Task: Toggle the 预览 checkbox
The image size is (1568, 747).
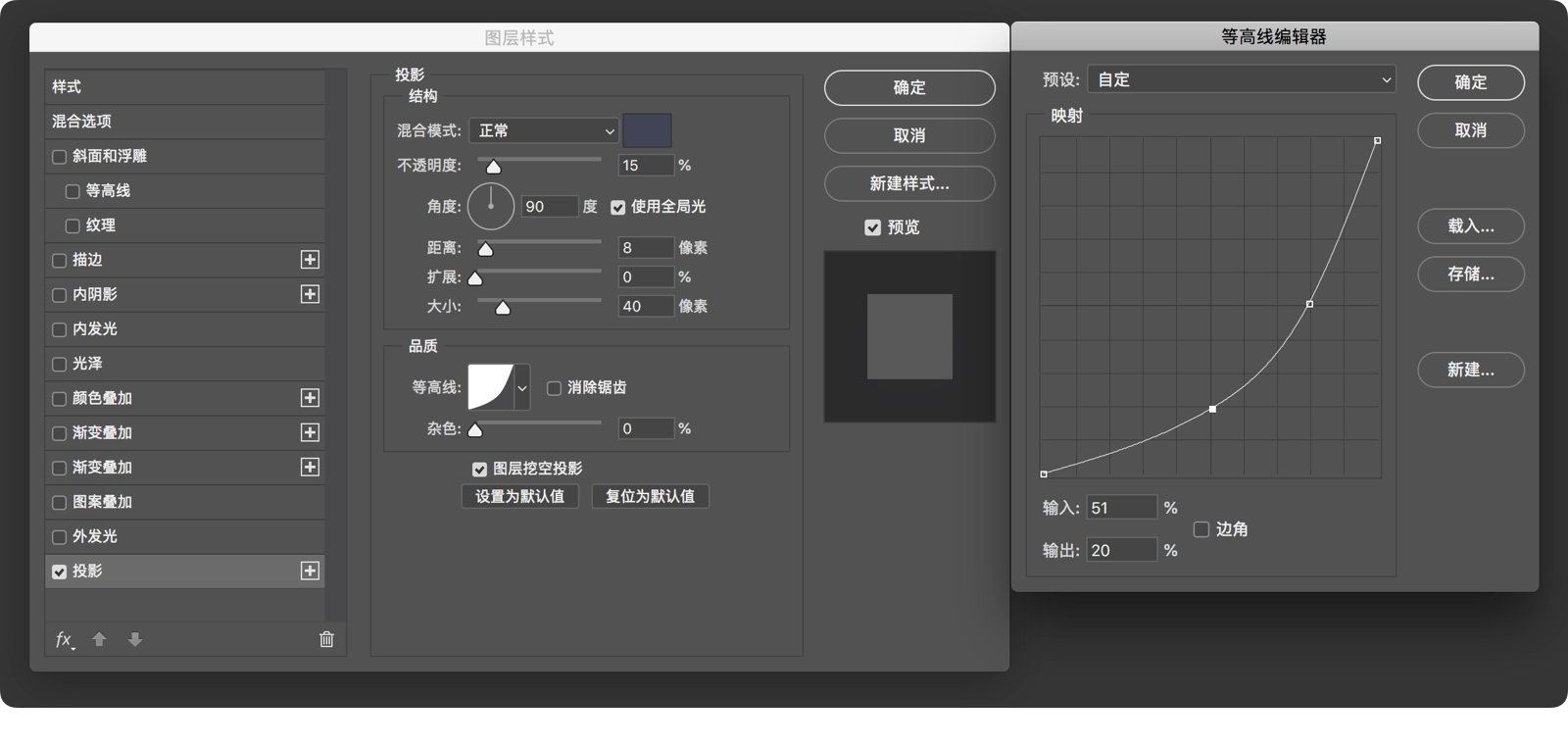Action: (872, 227)
